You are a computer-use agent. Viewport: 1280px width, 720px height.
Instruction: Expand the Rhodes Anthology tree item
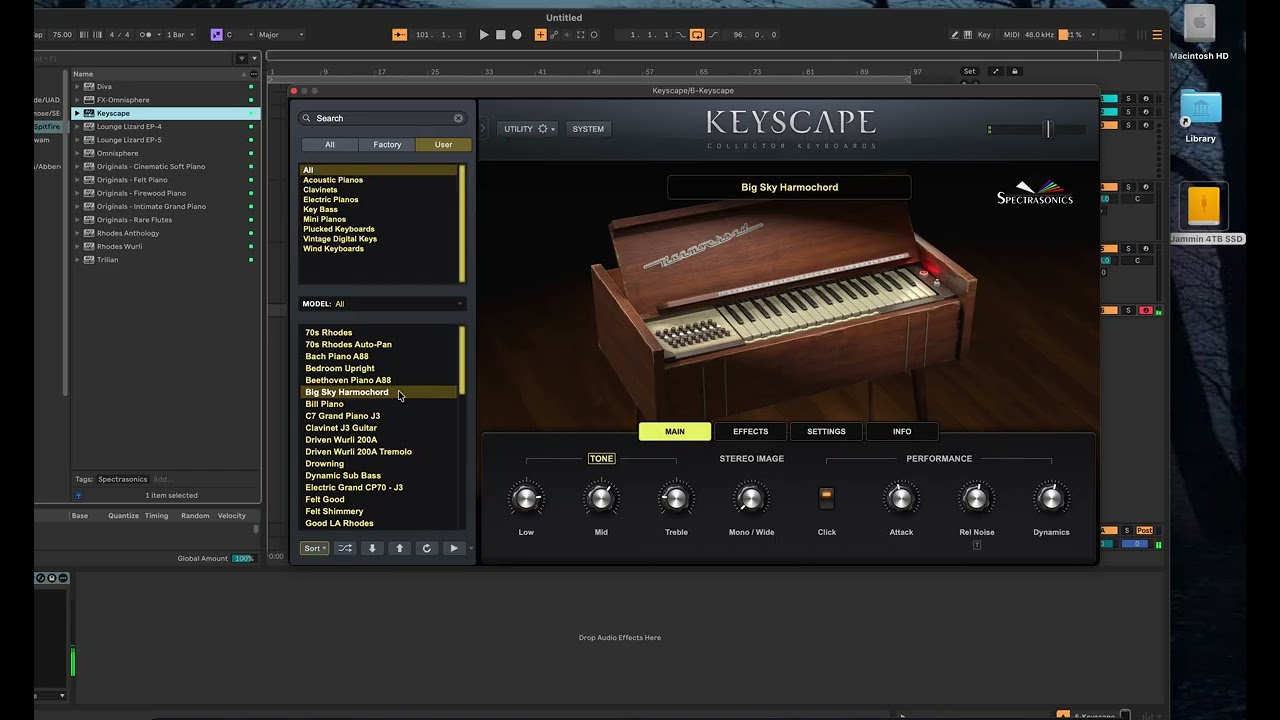(78, 233)
